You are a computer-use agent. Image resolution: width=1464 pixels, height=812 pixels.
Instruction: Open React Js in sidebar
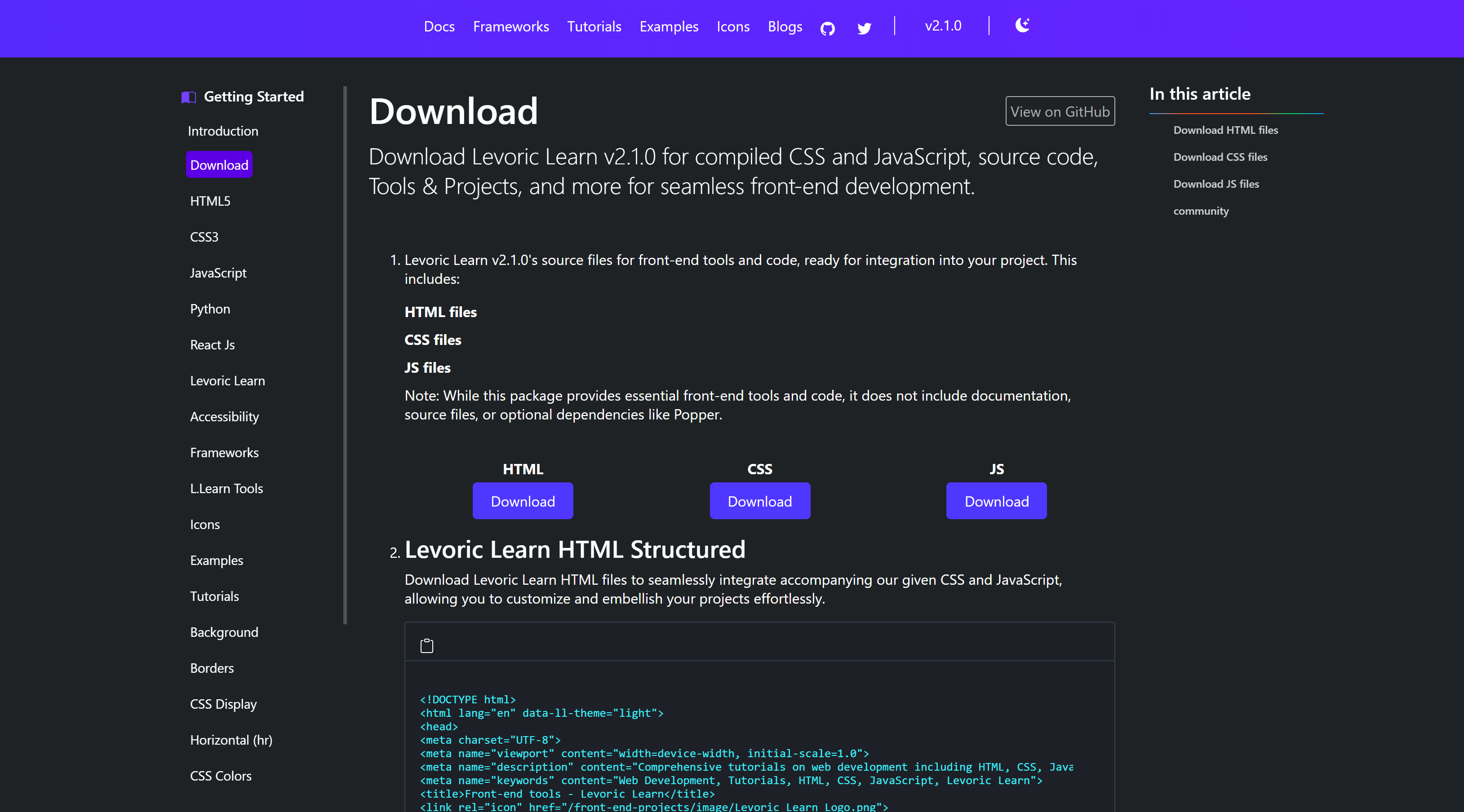pyautogui.click(x=213, y=344)
